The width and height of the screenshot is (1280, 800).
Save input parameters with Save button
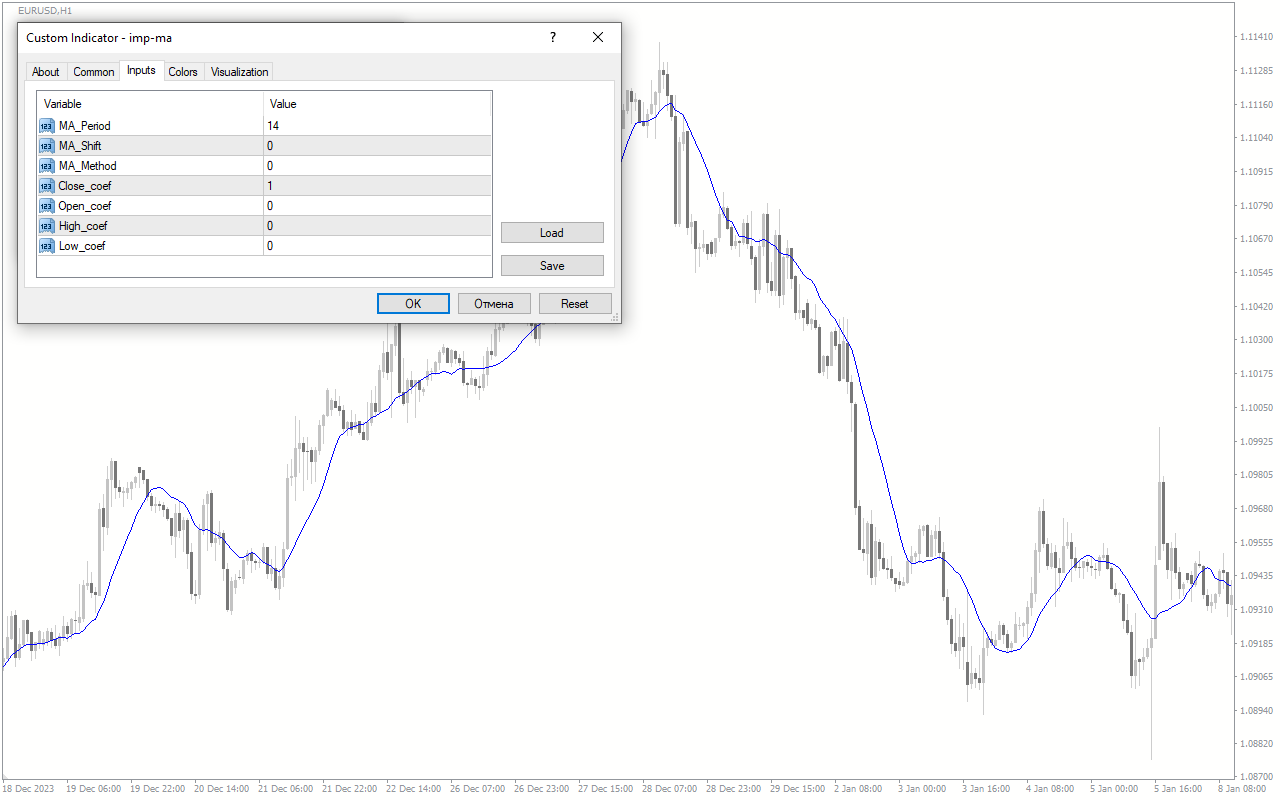[552, 266]
